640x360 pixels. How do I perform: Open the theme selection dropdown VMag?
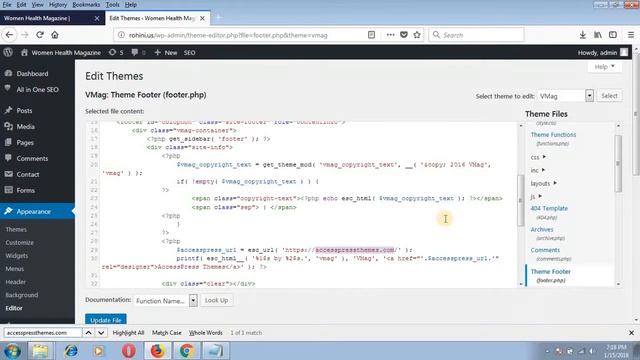565,96
